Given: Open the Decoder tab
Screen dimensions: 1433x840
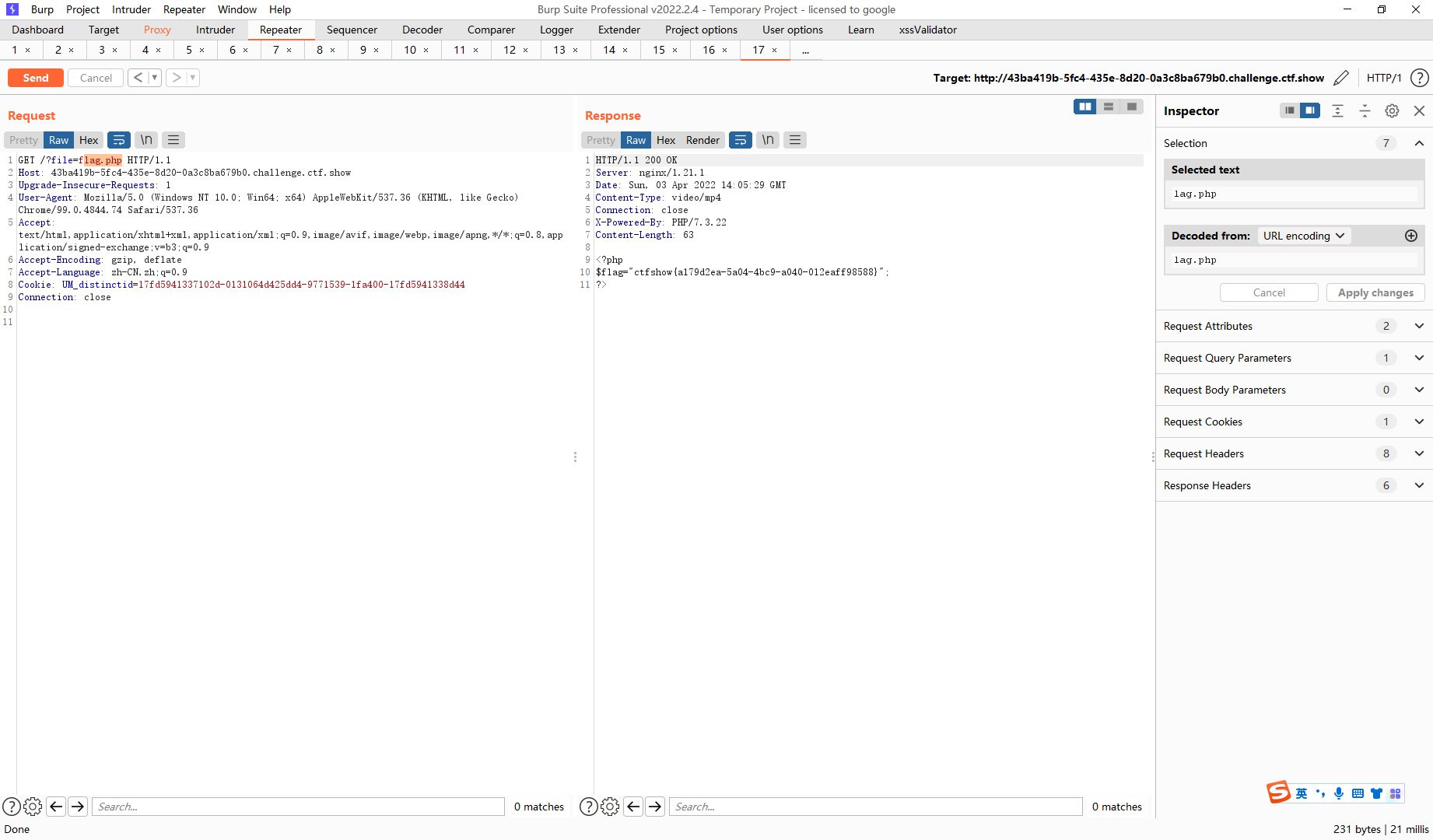Looking at the screenshot, I should click(422, 30).
